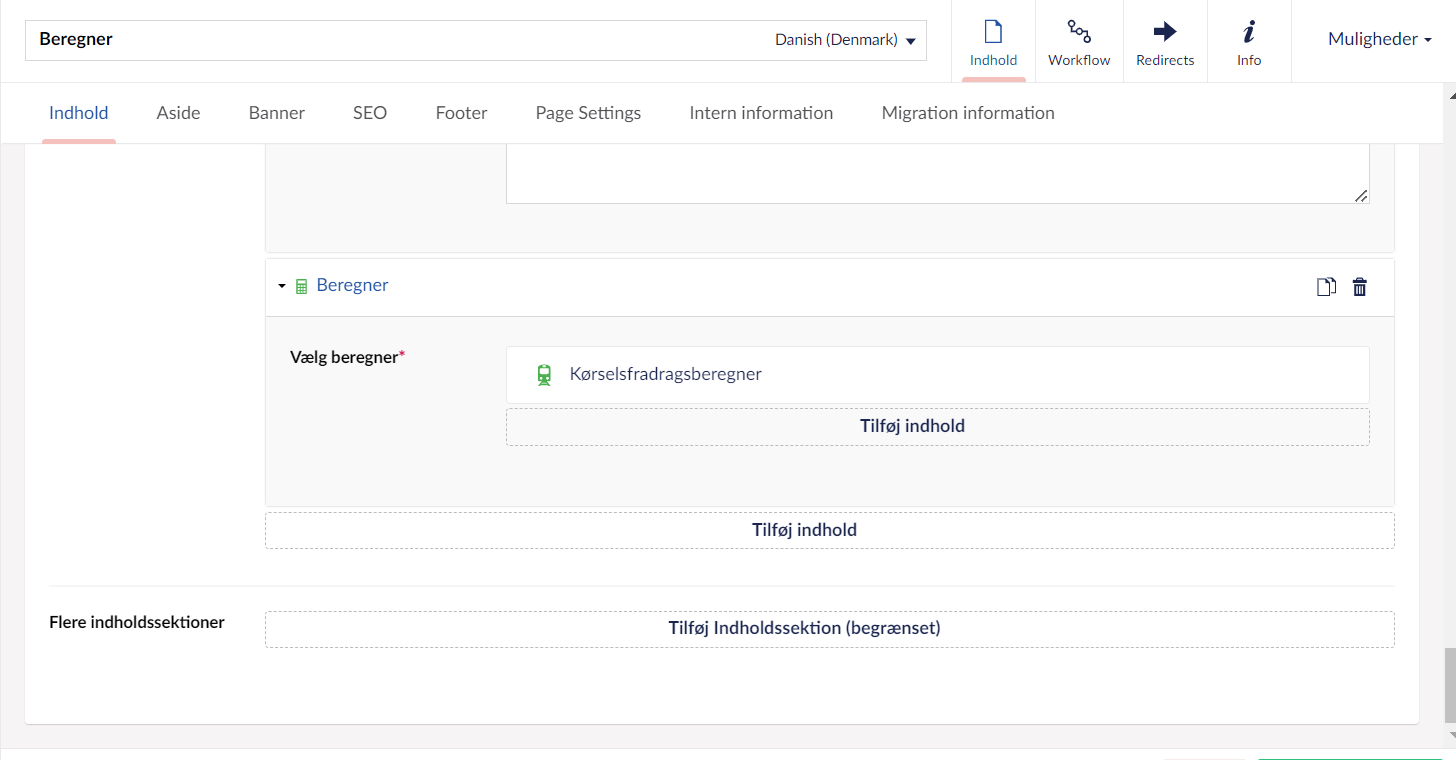This screenshot has height=760, width=1456.
Task: Click the vertical scrollbar thumb on the right
Action: tap(1449, 685)
